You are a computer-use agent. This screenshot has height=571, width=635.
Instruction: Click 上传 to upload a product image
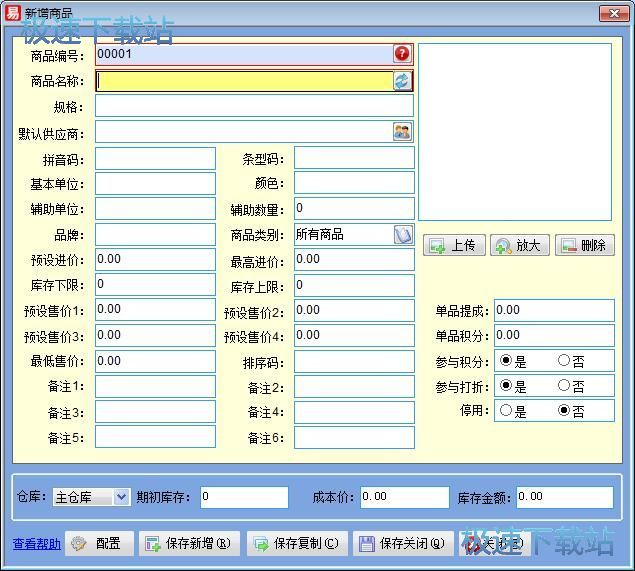point(454,245)
